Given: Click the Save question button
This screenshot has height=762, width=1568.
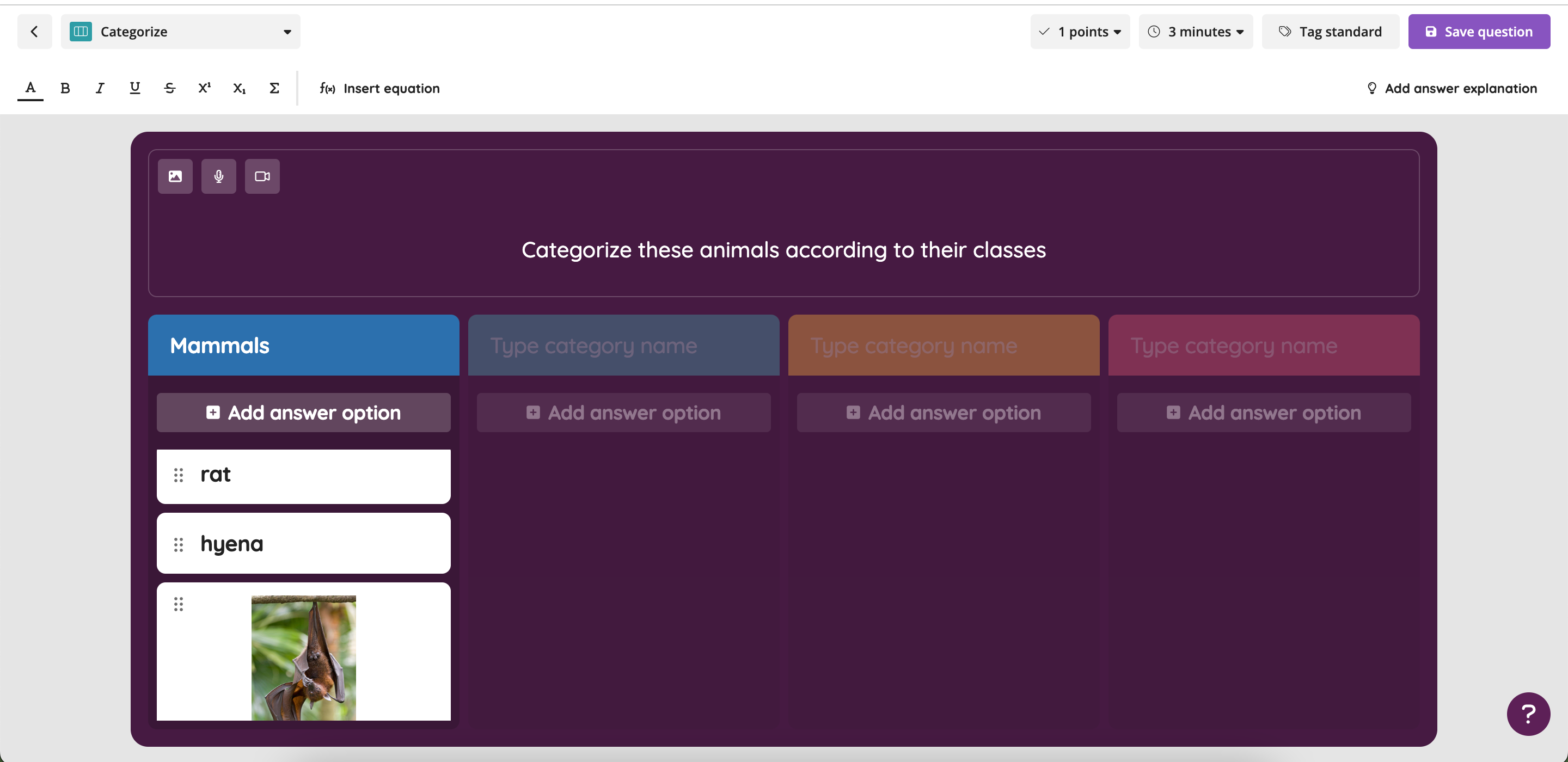Looking at the screenshot, I should point(1479,32).
